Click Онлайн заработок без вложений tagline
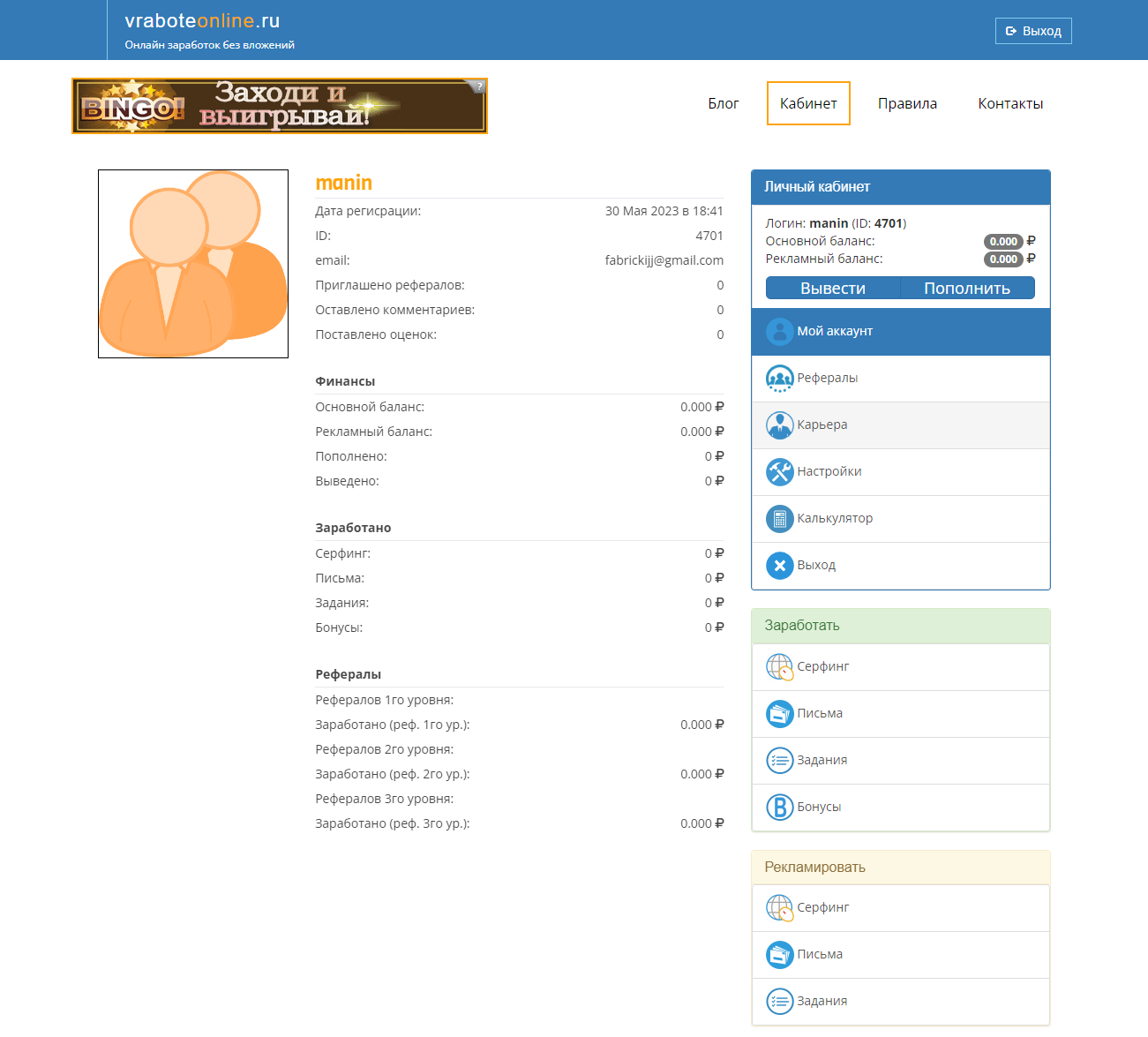The width and height of the screenshot is (1148, 1037). coord(210,45)
